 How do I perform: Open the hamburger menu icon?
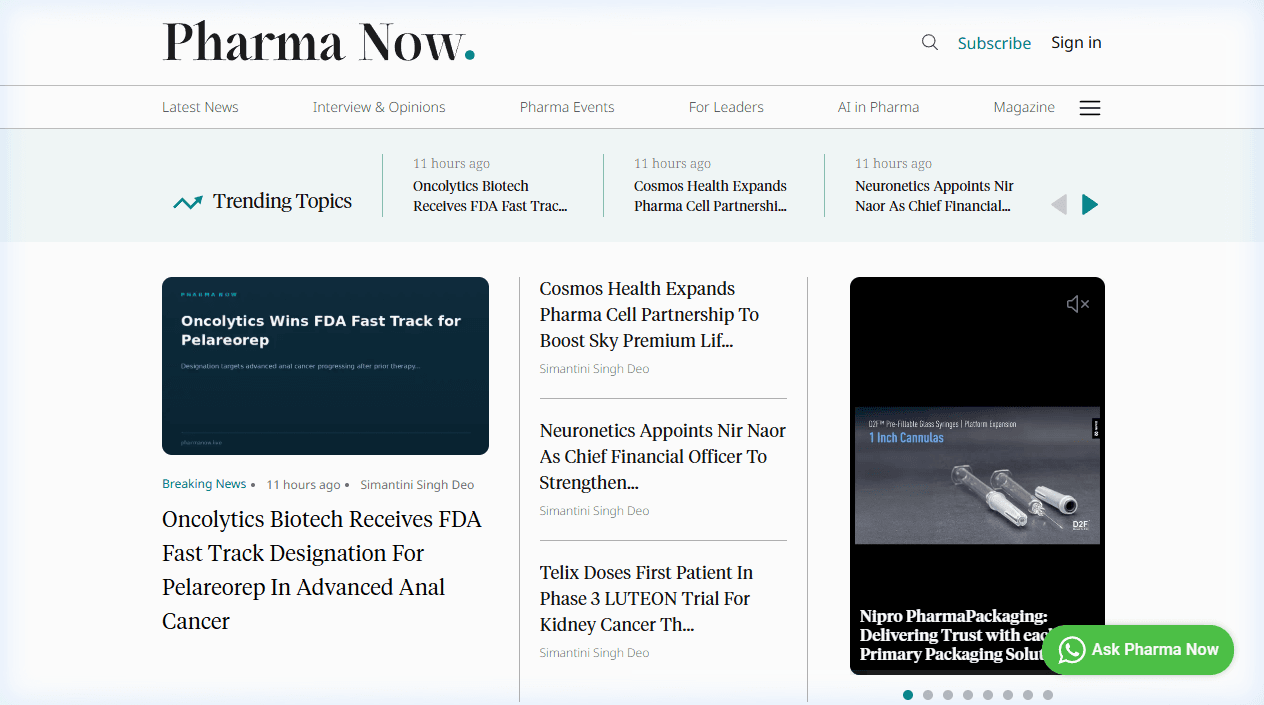pyautogui.click(x=1090, y=108)
